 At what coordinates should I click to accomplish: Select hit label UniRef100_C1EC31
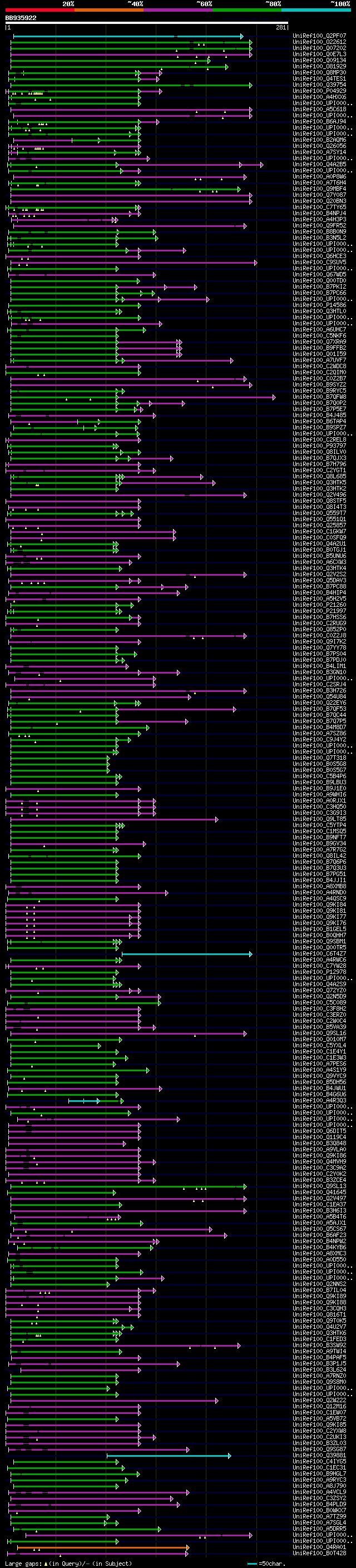[x=319, y=1467]
